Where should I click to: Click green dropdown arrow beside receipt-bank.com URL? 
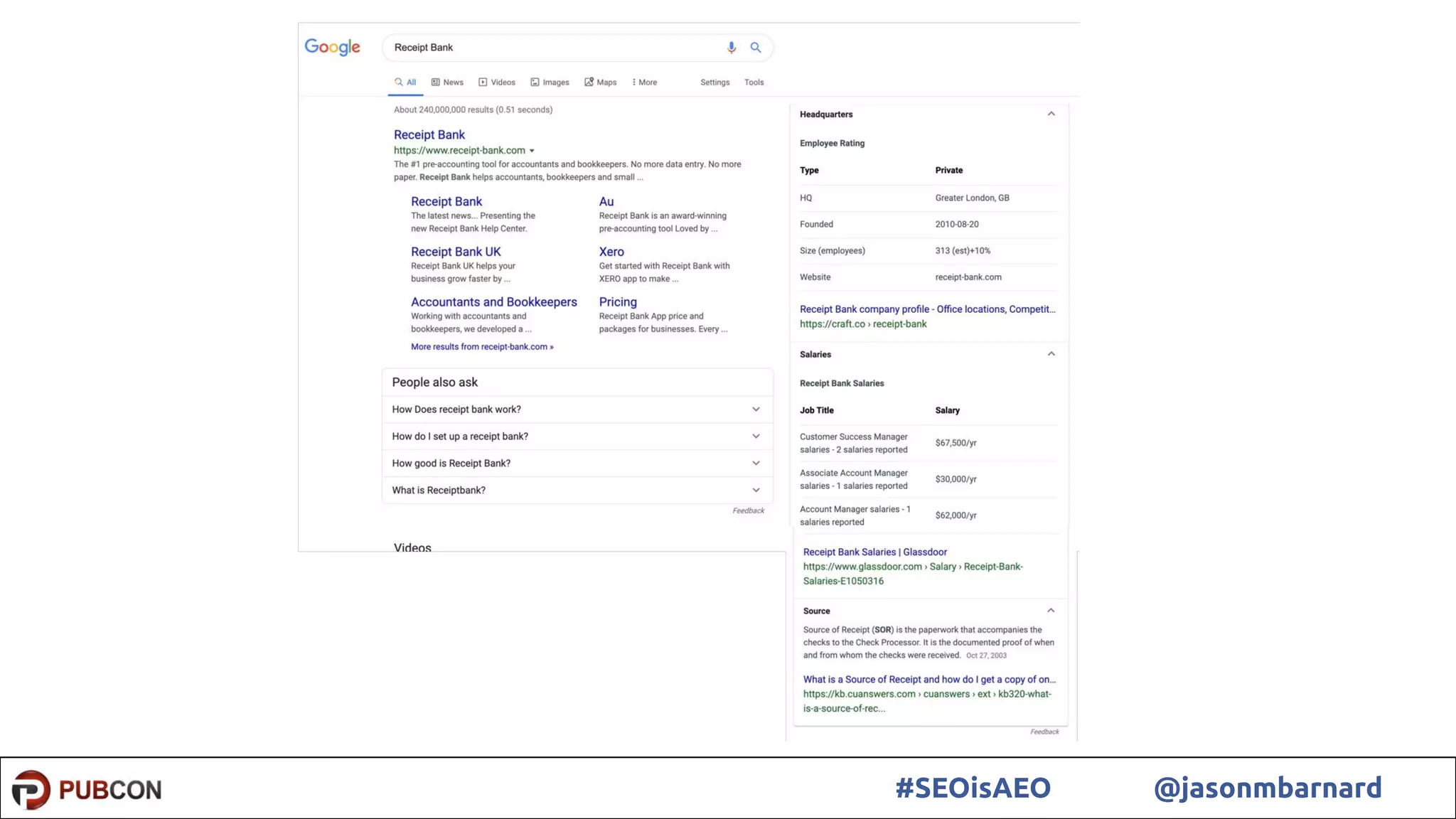(x=532, y=151)
